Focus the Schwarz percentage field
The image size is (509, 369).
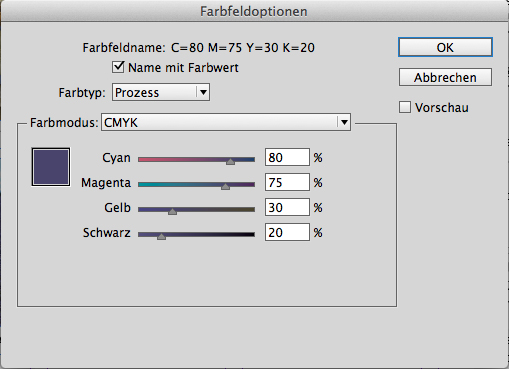[287, 232]
